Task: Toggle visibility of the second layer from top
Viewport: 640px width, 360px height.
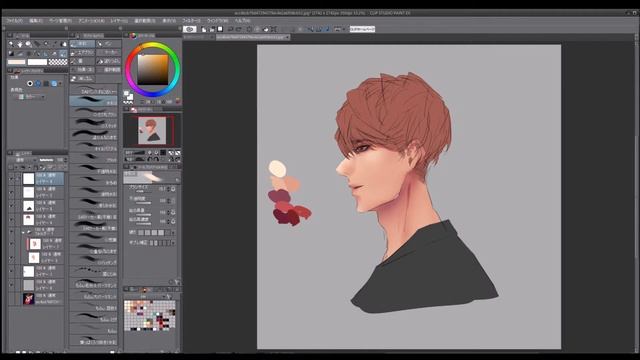Action: point(11,192)
